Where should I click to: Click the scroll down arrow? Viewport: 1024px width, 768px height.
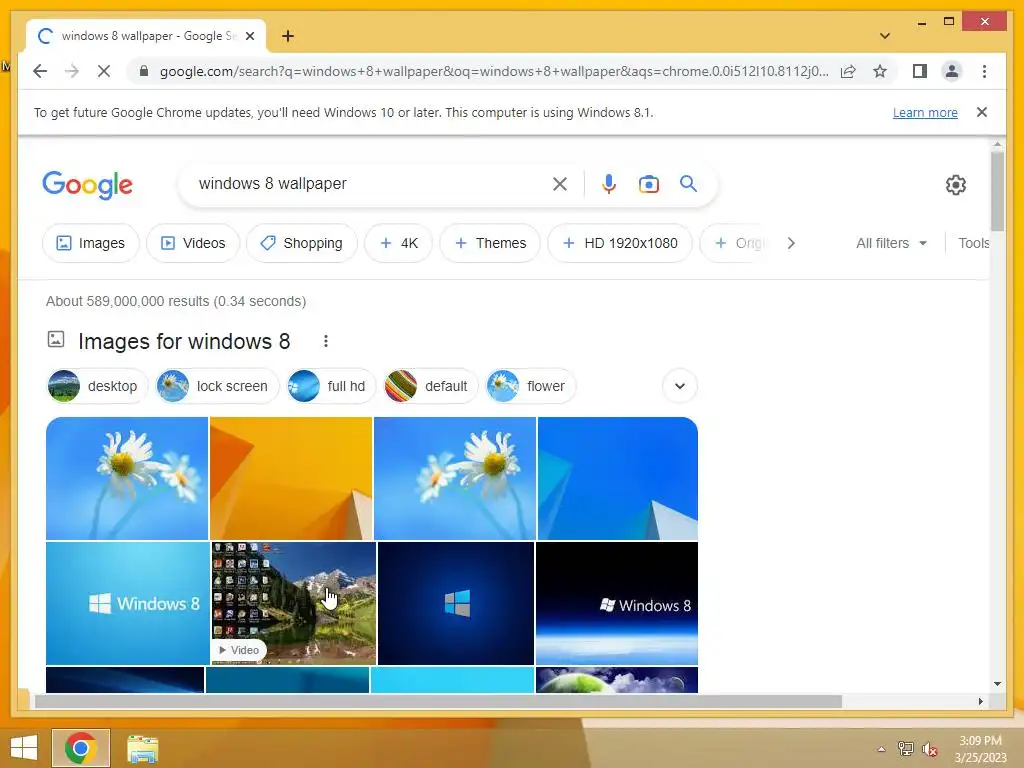[997, 684]
